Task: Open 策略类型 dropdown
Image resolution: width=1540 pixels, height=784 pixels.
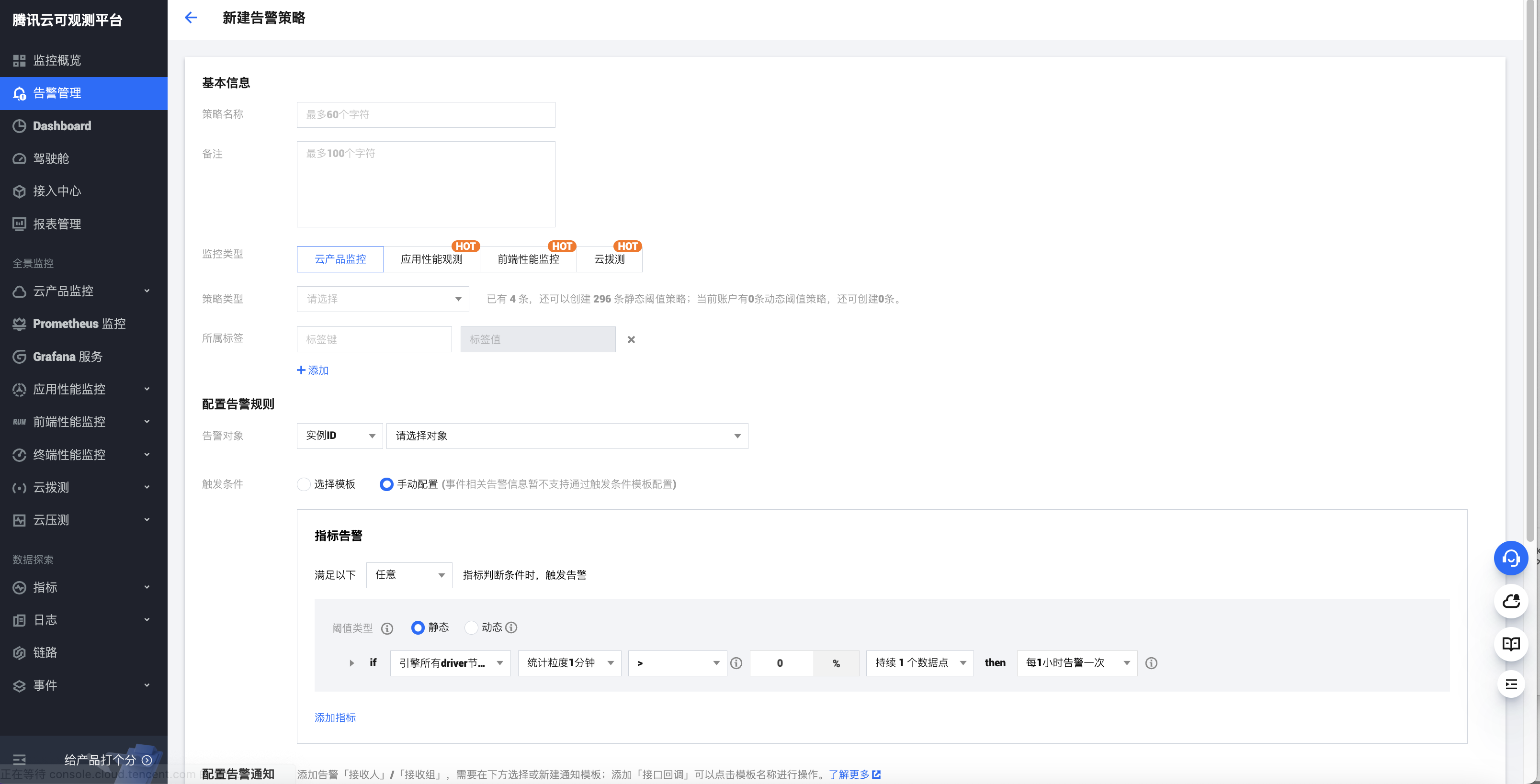Action: (x=383, y=299)
